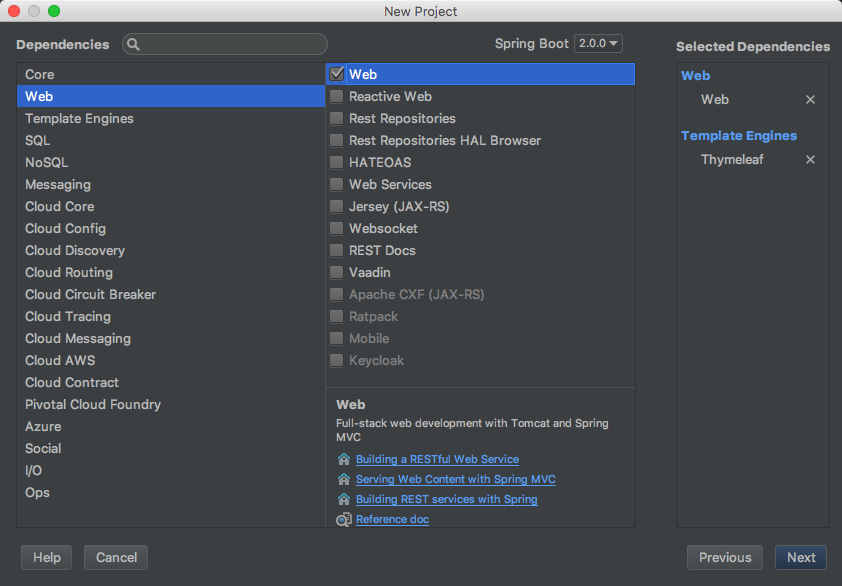This screenshot has width=842, height=586.
Task: Remove Web from selected dependencies
Action: click(810, 100)
